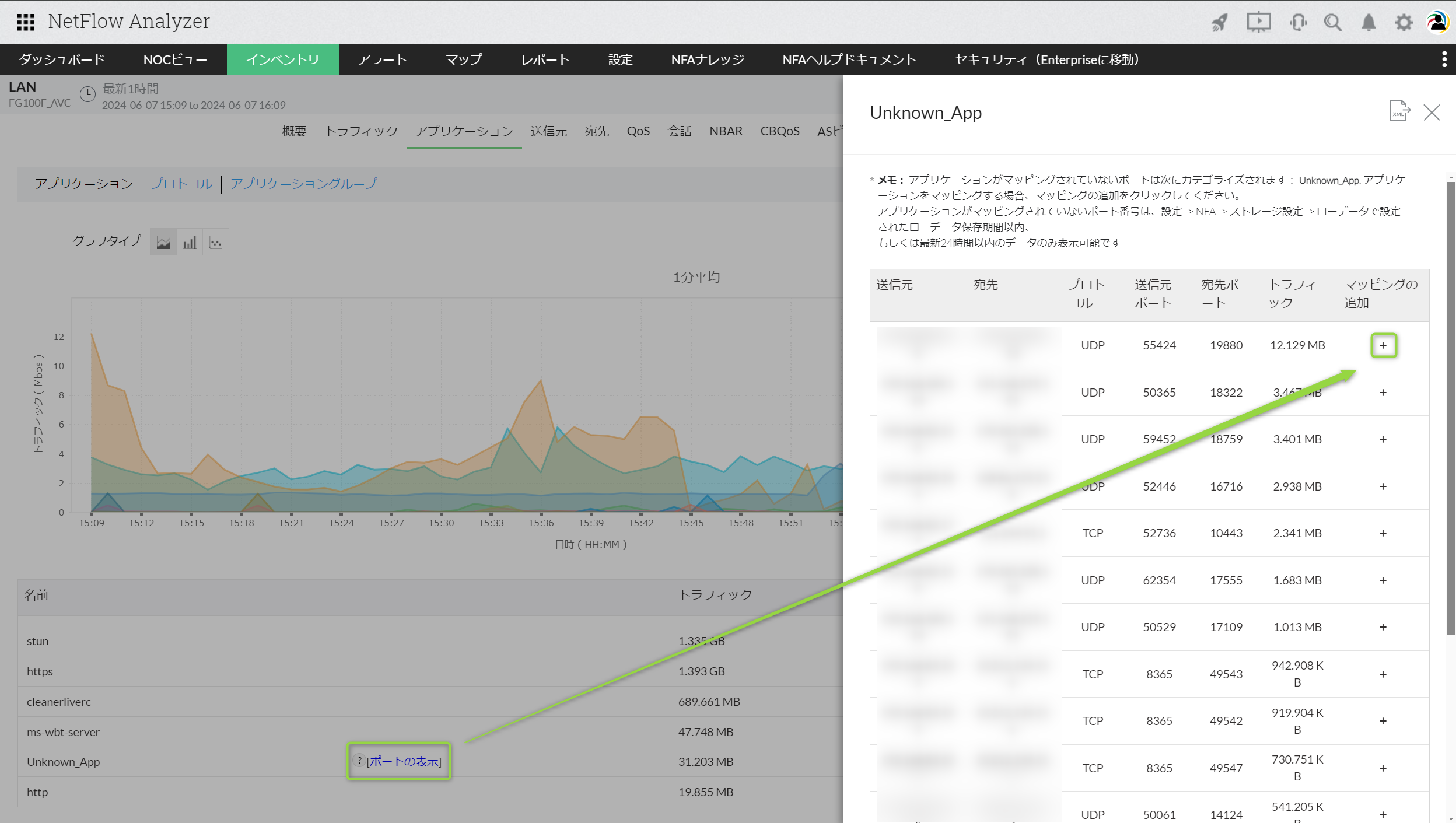Open the app grid launcher icon
Viewport: 1456px width, 823px height.
26,22
